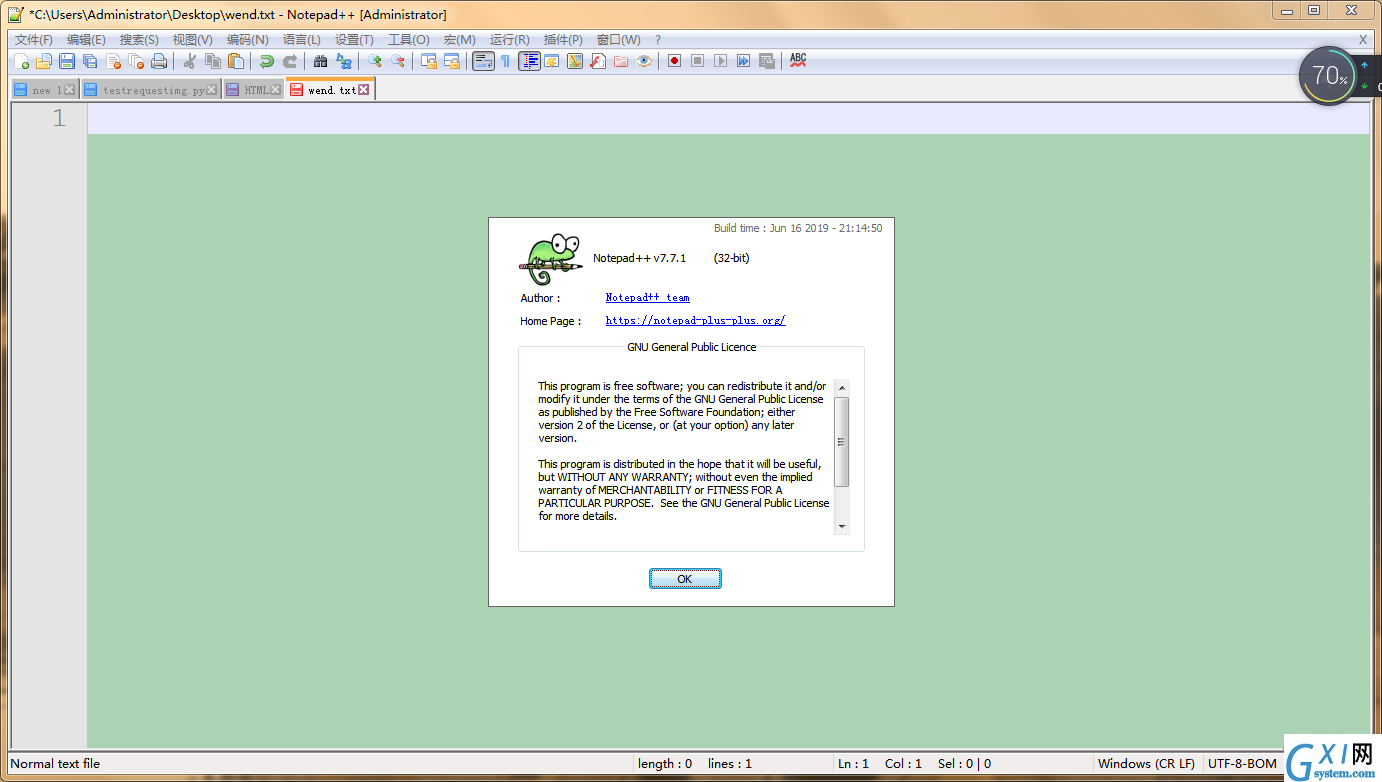Screen dimensions: 1382x782
Task: Toggle file monitoring eye icon
Action: pos(644,61)
